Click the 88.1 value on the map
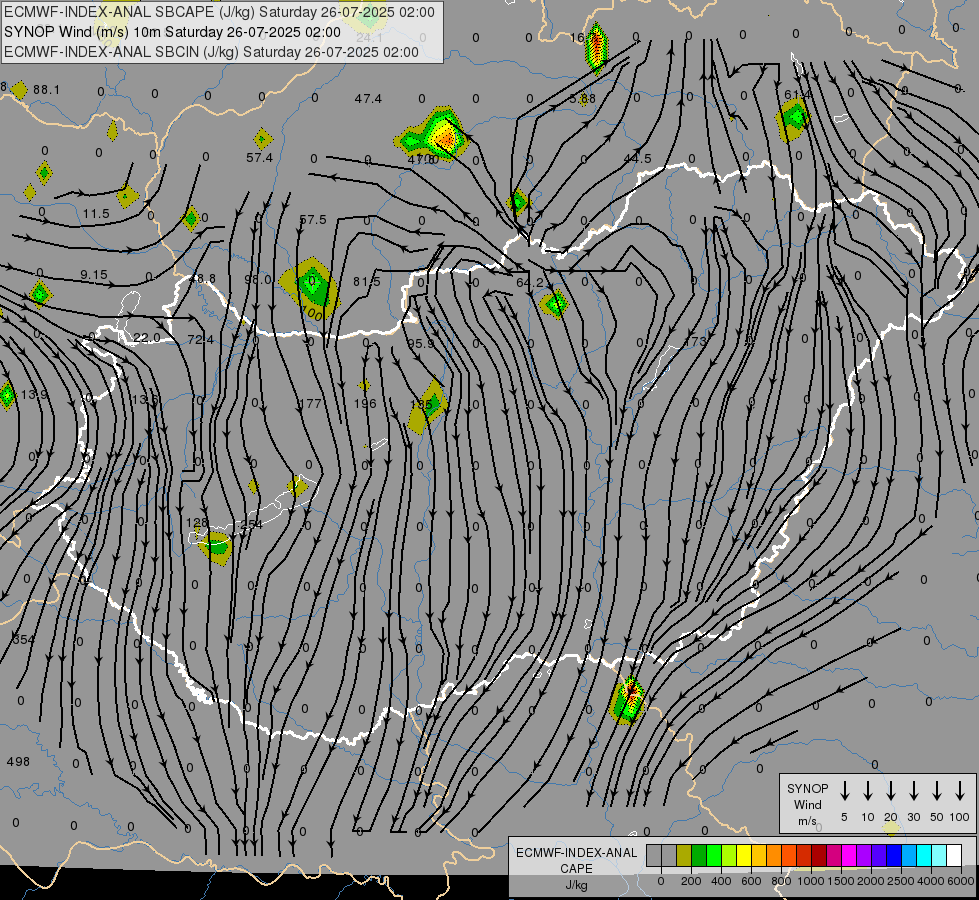The image size is (979, 900). tap(47, 90)
